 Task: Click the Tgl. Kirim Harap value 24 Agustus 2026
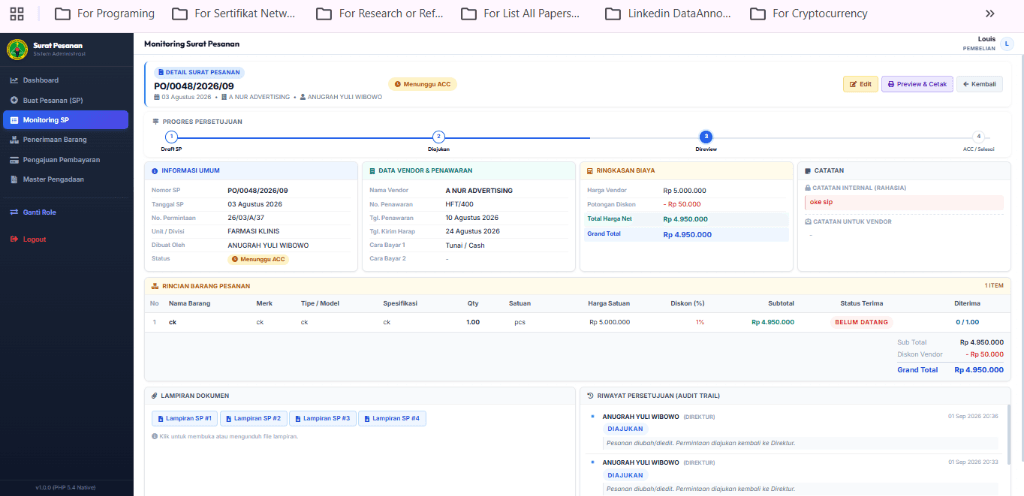coord(472,232)
